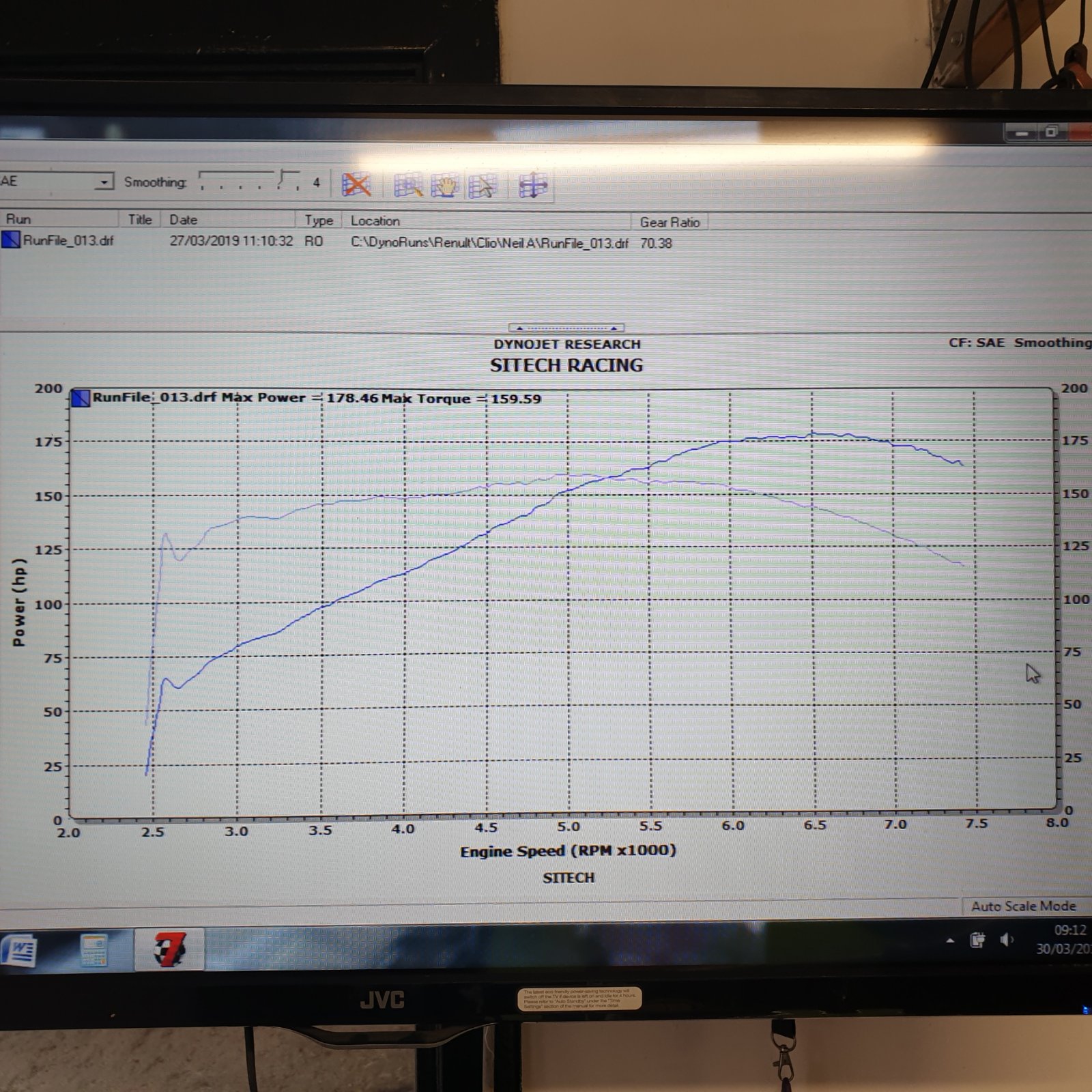The height and width of the screenshot is (1092, 1092).
Task: Show hidden system tray icons arrow
Action: pos(950,940)
